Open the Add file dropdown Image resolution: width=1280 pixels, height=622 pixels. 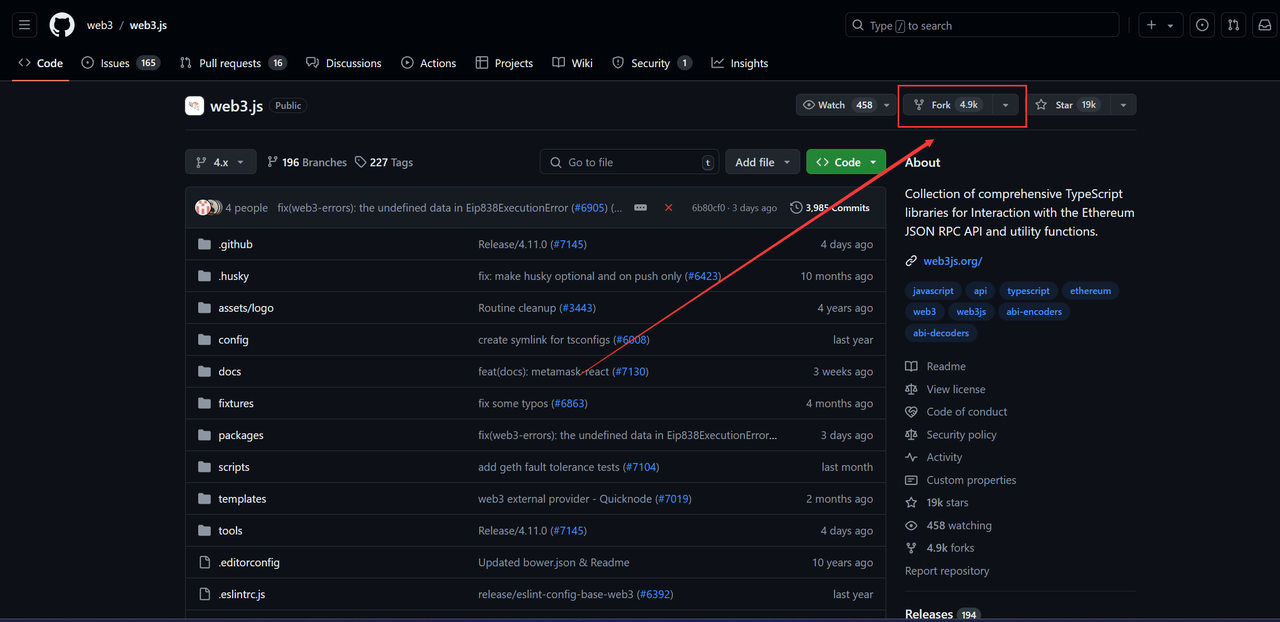(762, 162)
